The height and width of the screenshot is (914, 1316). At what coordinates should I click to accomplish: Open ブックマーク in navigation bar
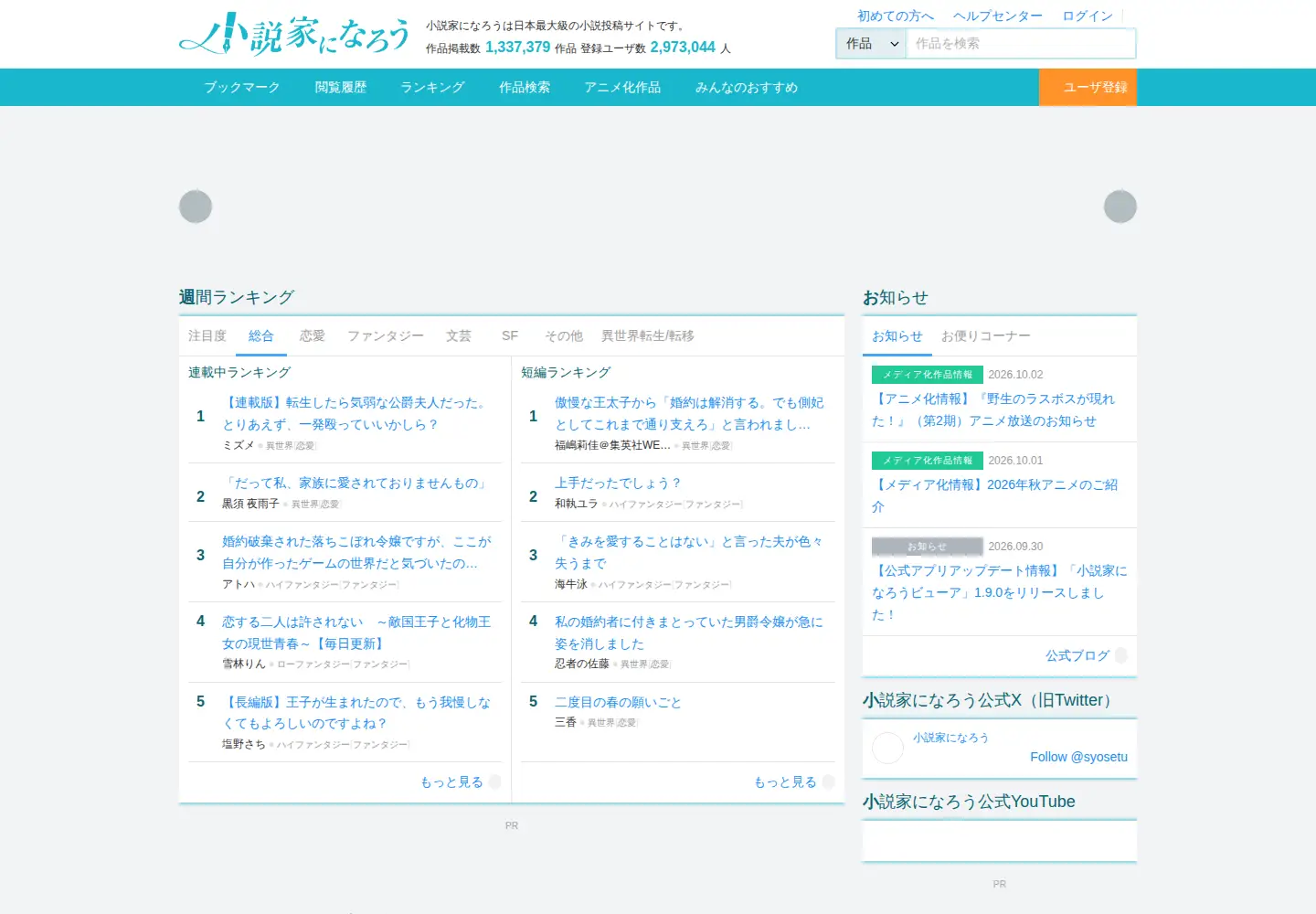coord(242,87)
